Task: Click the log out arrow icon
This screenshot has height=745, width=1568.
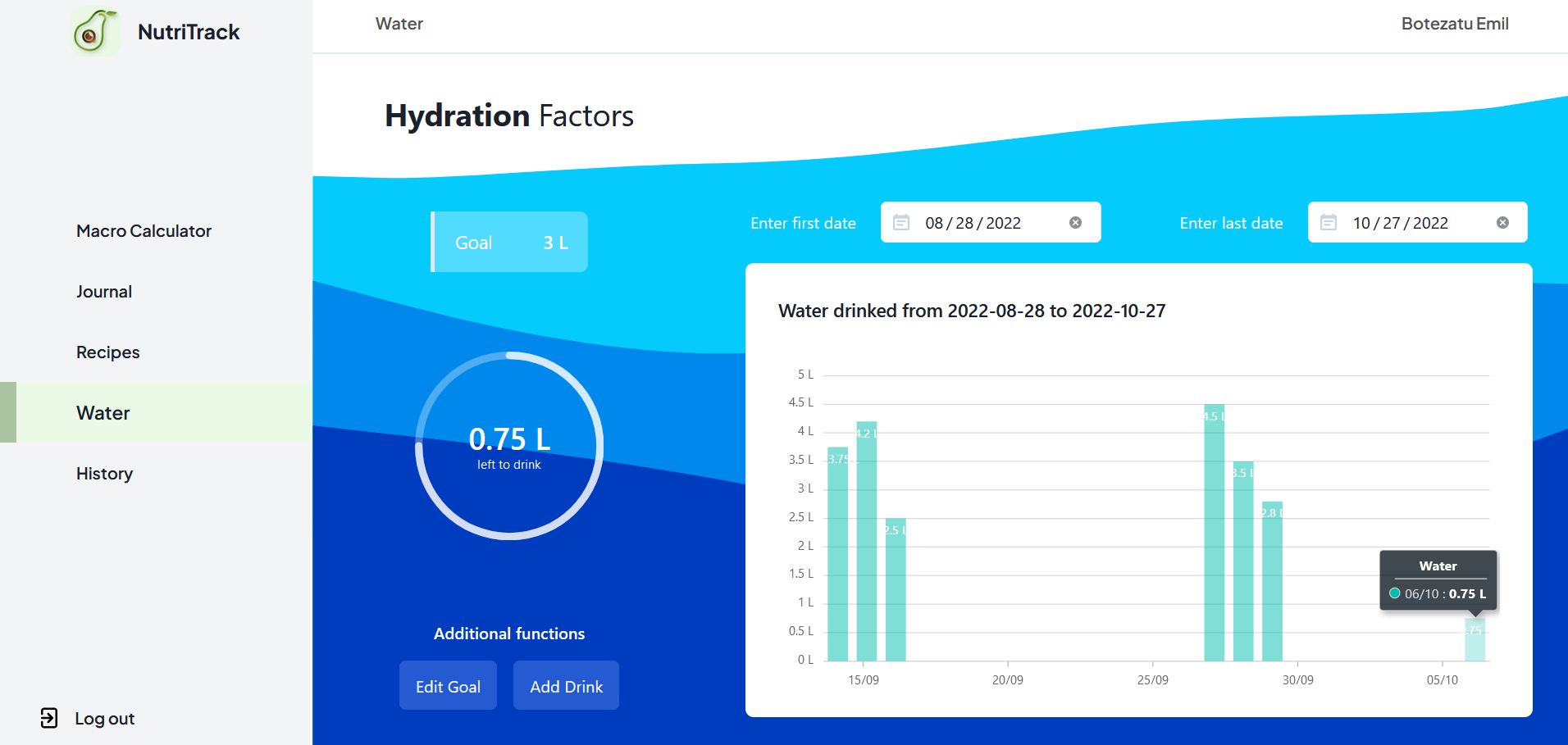Action: click(x=48, y=719)
